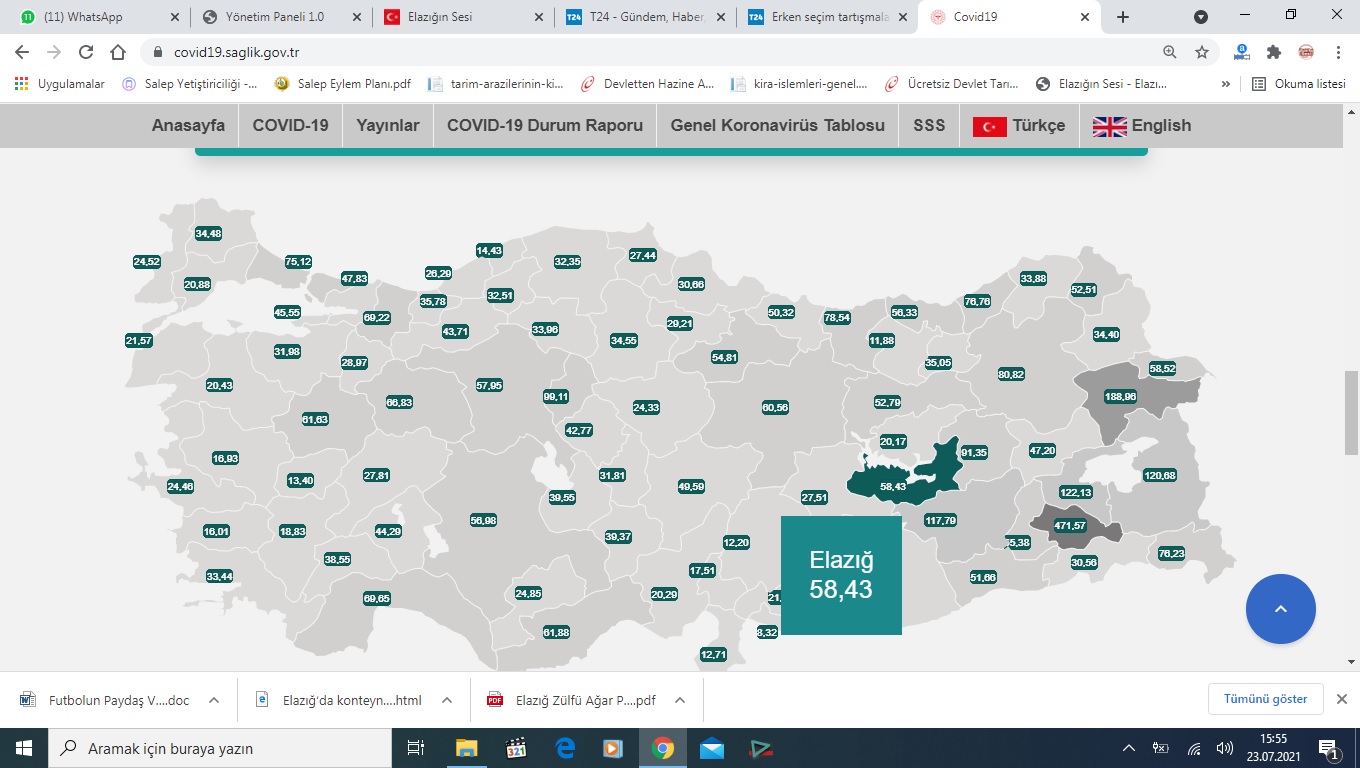This screenshot has height=768, width=1360.
Task: Select Genel Koronavirüs Tablosu in navigation
Action: [777, 126]
